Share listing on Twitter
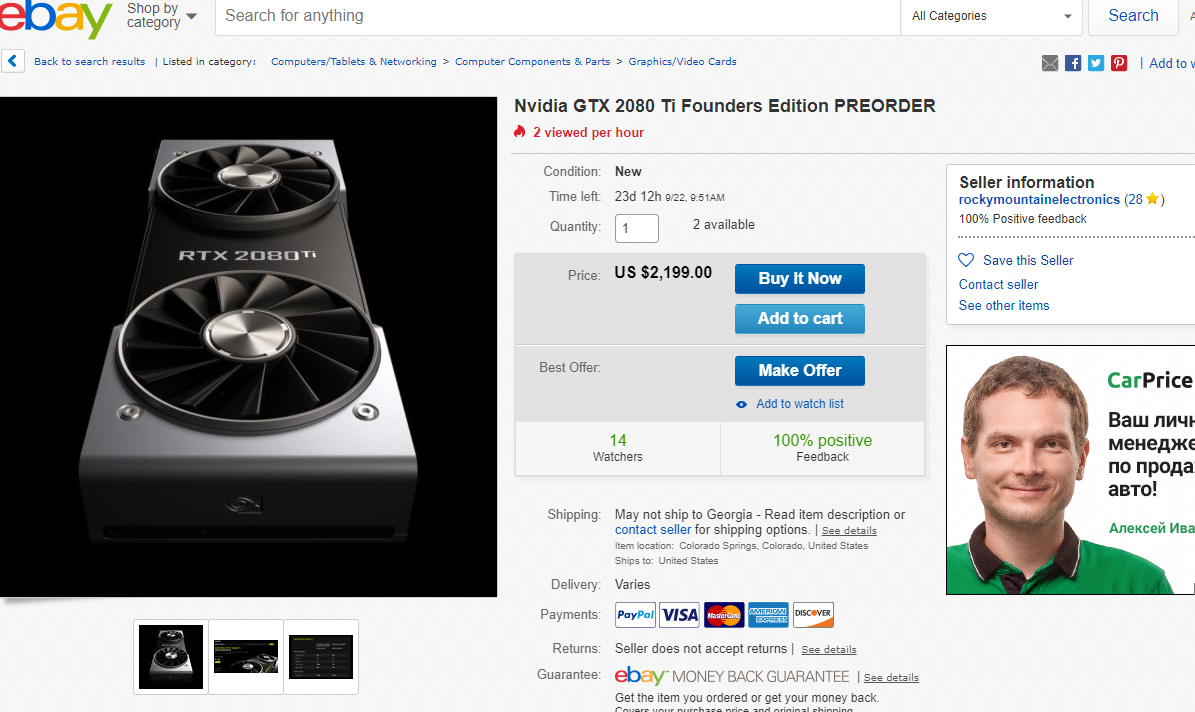 [1096, 63]
